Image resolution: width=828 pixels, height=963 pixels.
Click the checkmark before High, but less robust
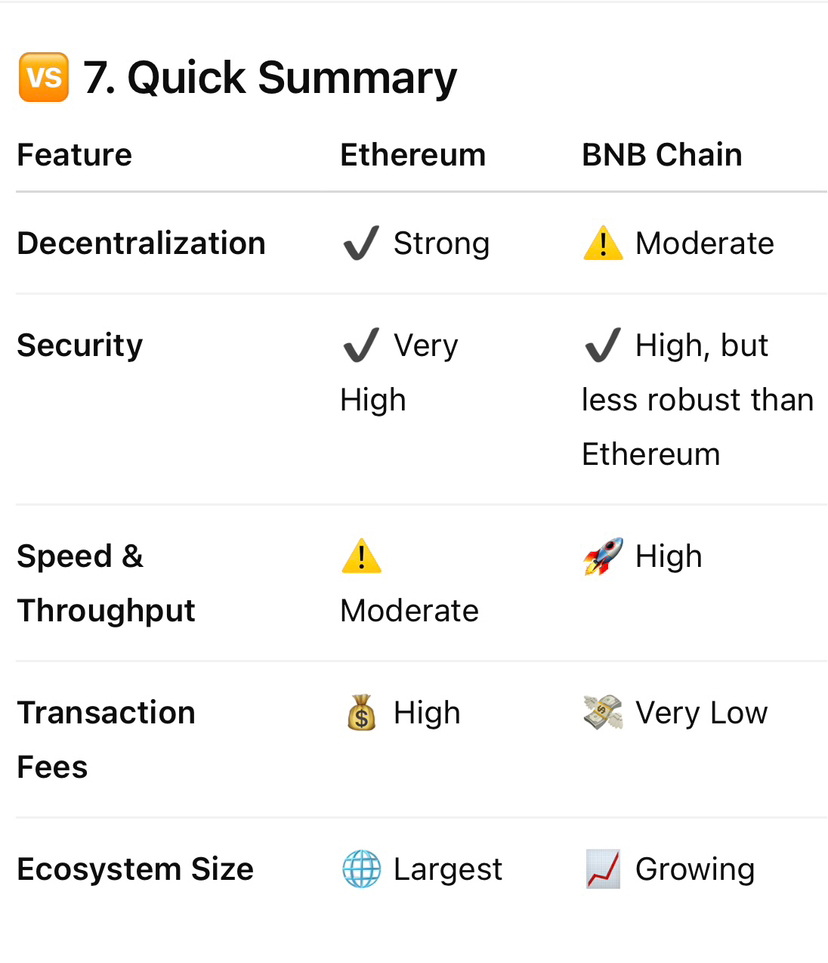pos(603,345)
